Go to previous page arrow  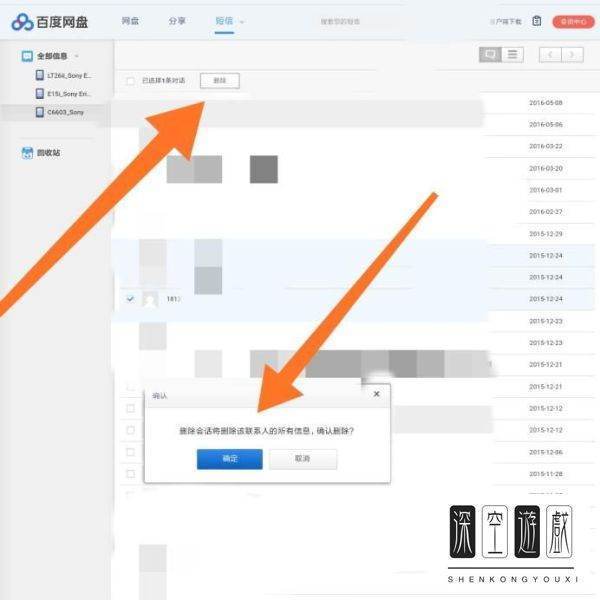point(550,55)
